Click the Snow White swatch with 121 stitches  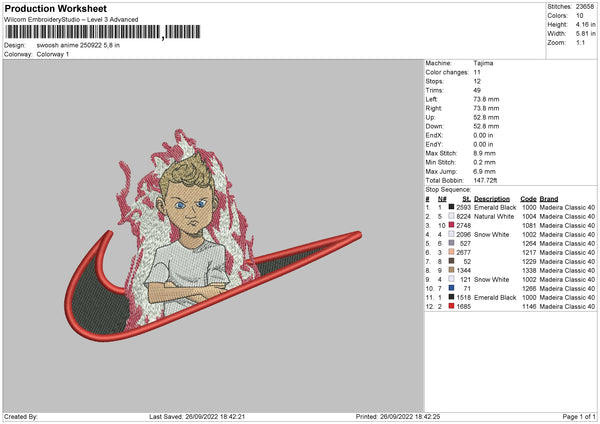(451, 279)
